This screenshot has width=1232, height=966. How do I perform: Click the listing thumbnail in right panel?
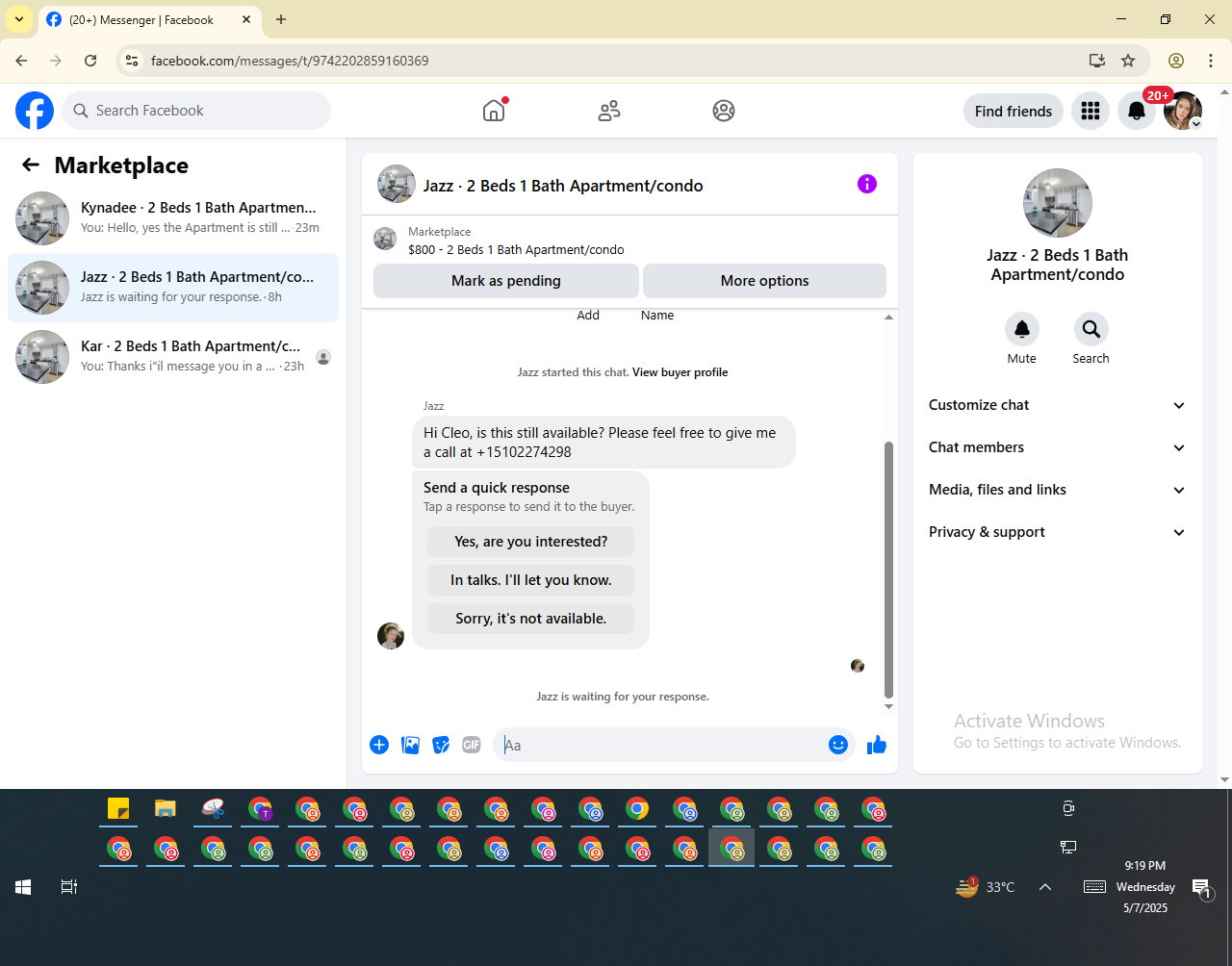click(x=1058, y=203)
